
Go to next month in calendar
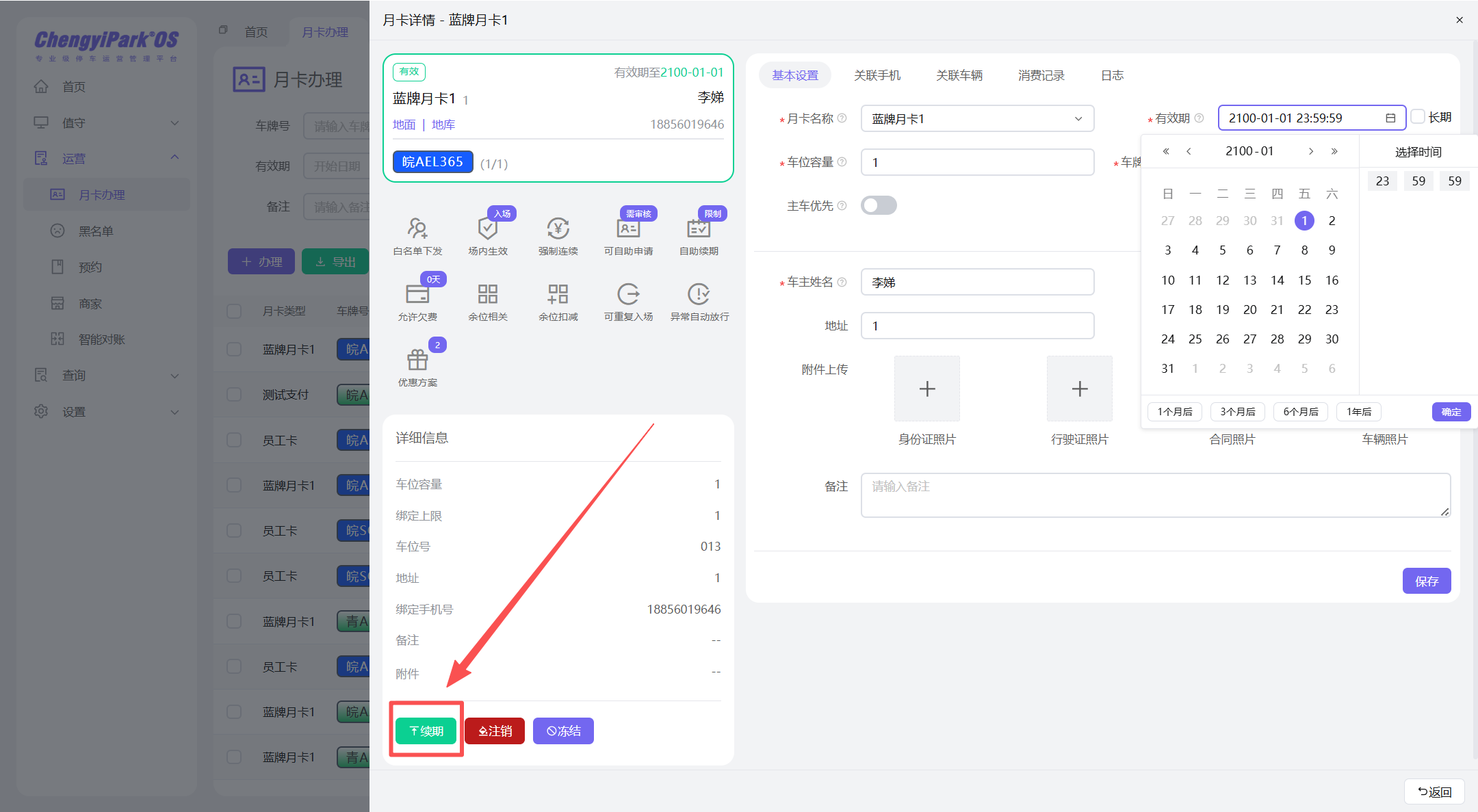(x=1310, y=151)
